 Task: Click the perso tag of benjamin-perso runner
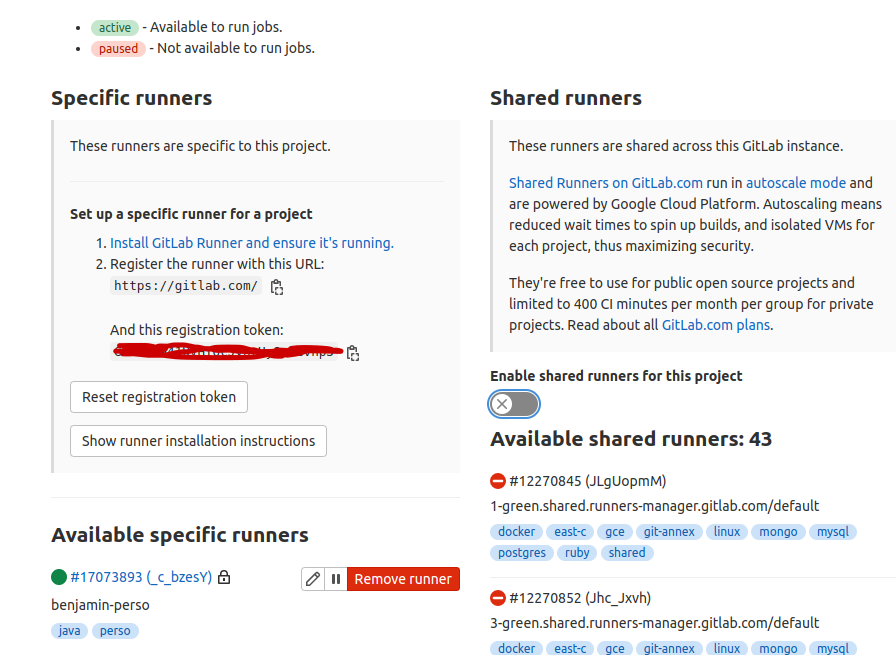point(115,630)
